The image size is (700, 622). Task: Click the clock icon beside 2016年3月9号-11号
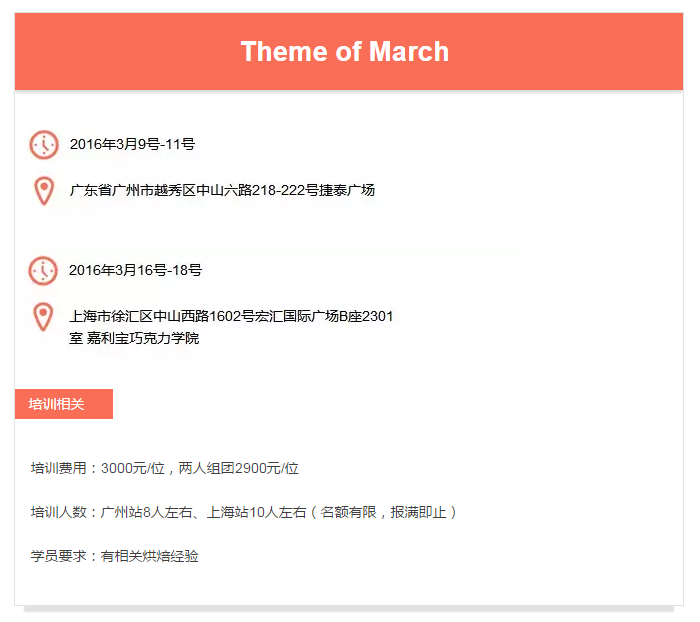click(44, 145)
